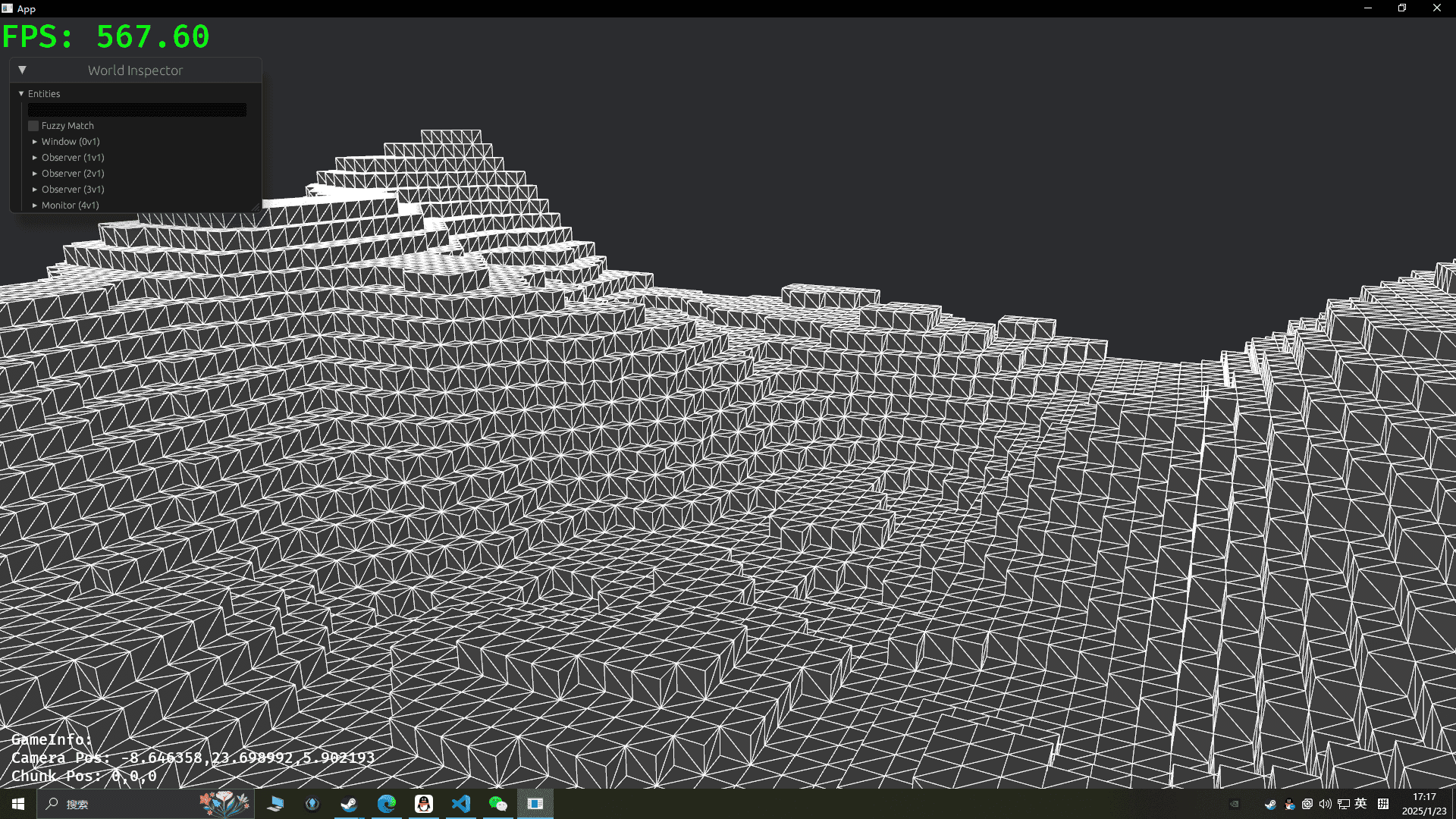The height and width of the screenshot is (819, 1456).
Task: Collapse the World Inspector panel triangle
Action: click(x=22, y=70)
